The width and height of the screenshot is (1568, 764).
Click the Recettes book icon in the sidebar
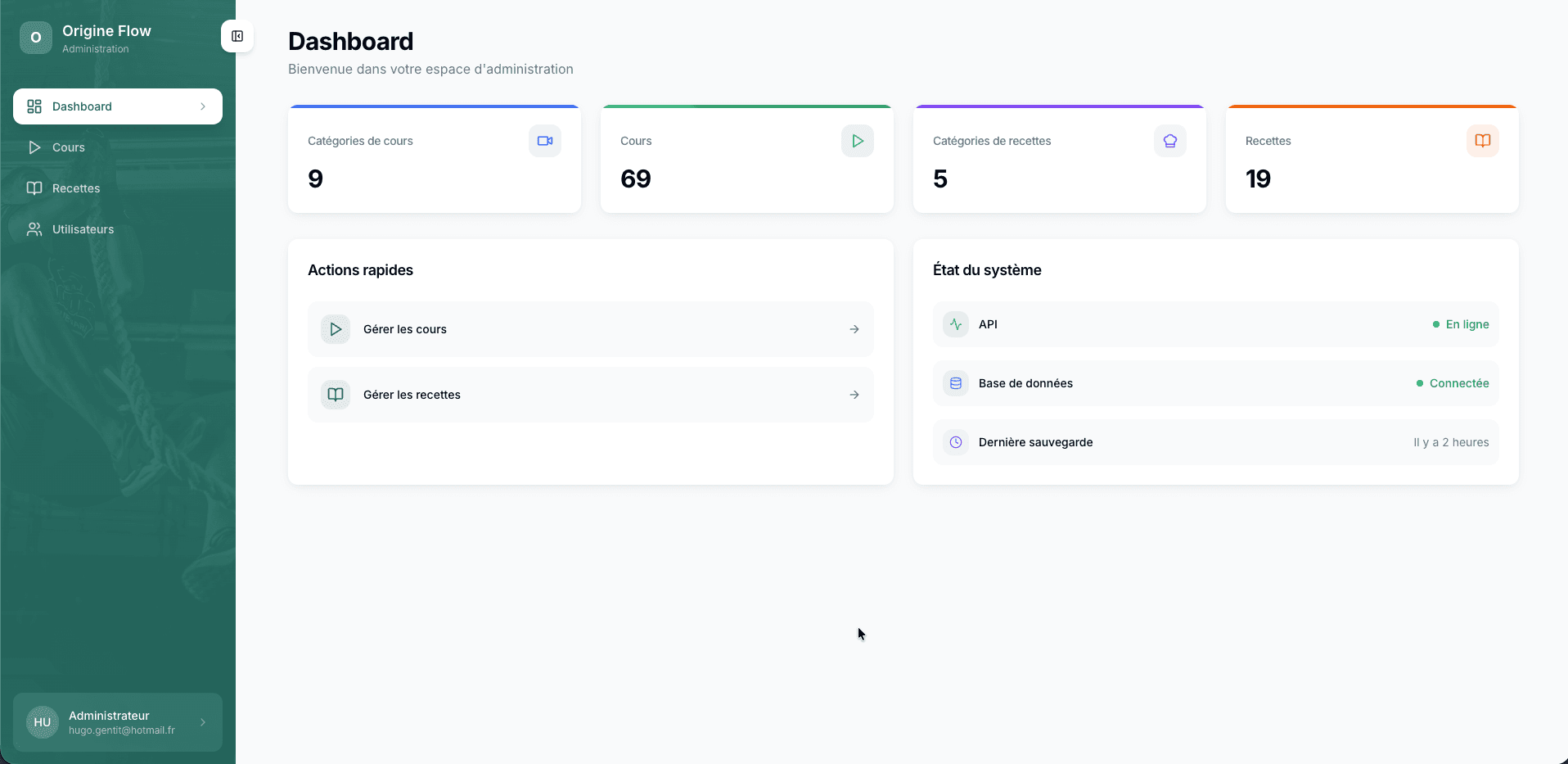pyautogui.click(x=34, y=188)
